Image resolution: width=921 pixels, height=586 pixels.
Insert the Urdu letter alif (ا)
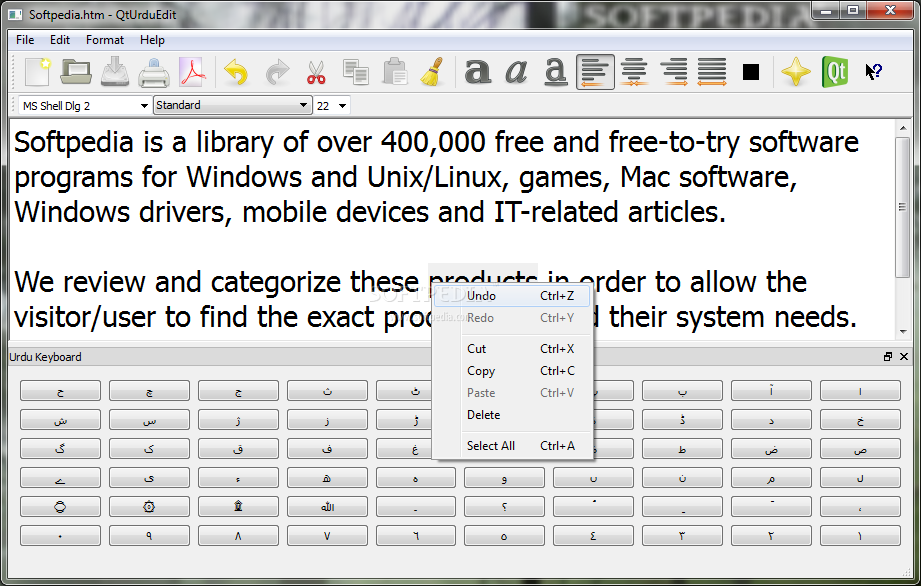pyautogui.click(x=860, y=390)
